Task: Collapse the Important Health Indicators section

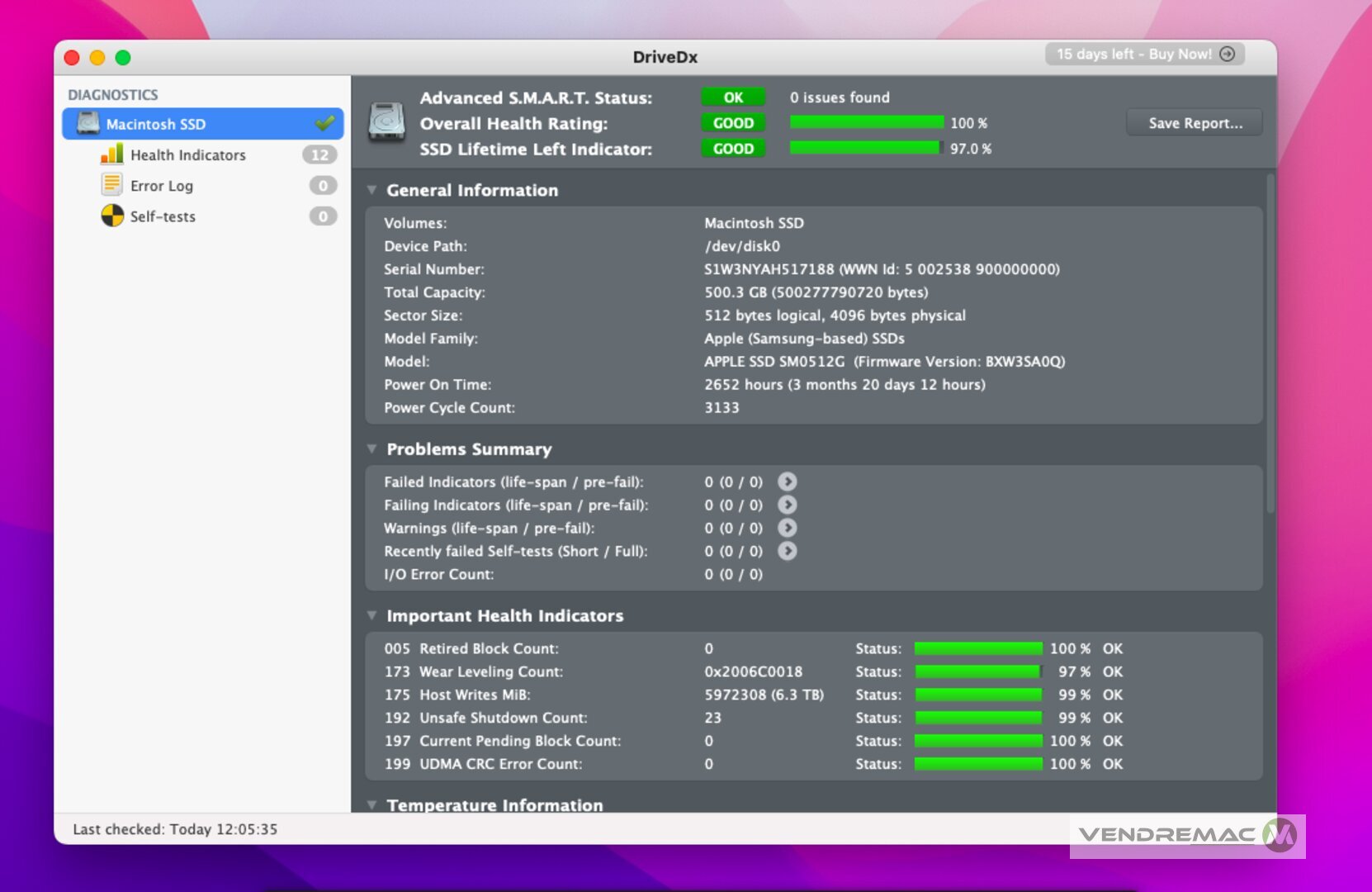Action: pyautogui.click(x=372, y=615)
